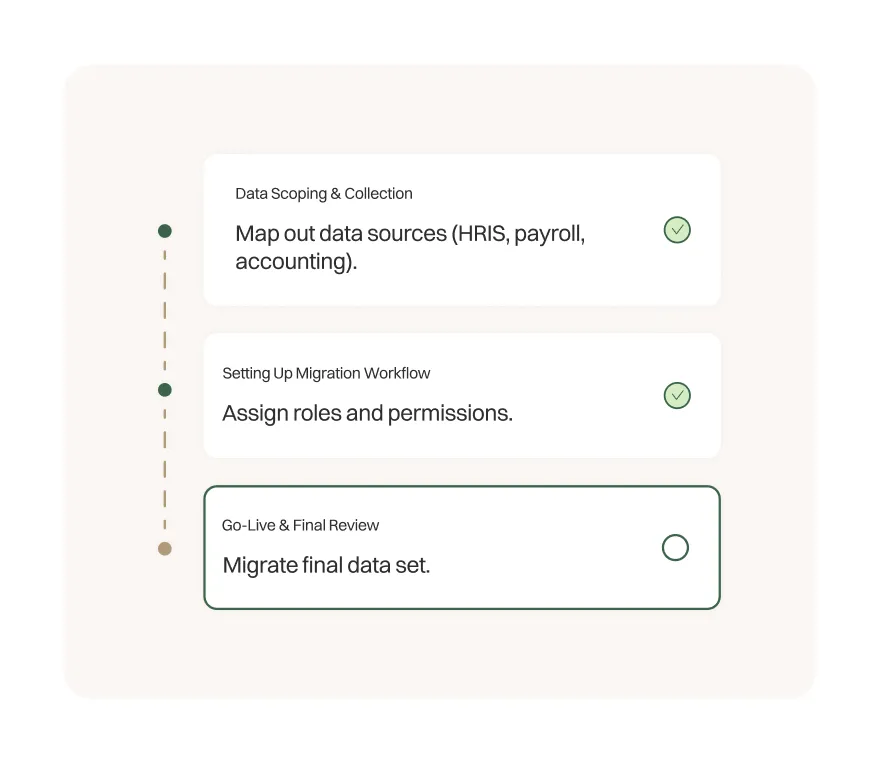Click the "Migrate final data set." text
Image resolution: width=880 pixels, height=763 pixels.
pos(326,565)
